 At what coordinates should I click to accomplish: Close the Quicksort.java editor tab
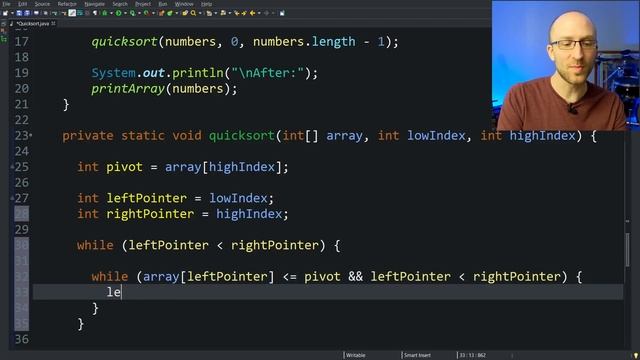pos(53,24)
